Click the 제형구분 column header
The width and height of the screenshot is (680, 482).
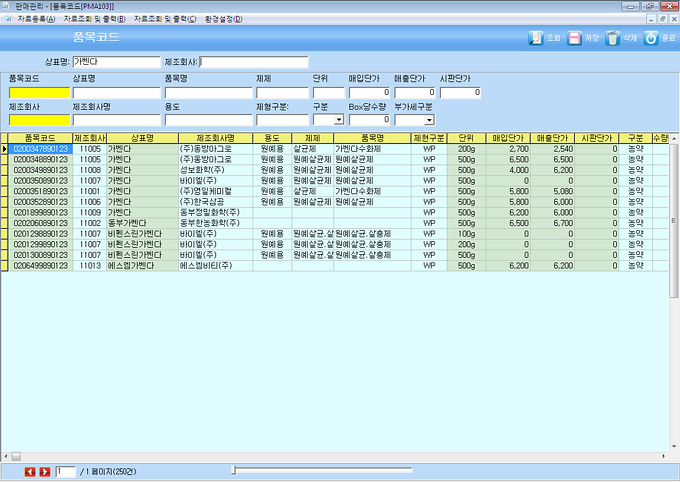pyautogui.click(x=429, y=138)
